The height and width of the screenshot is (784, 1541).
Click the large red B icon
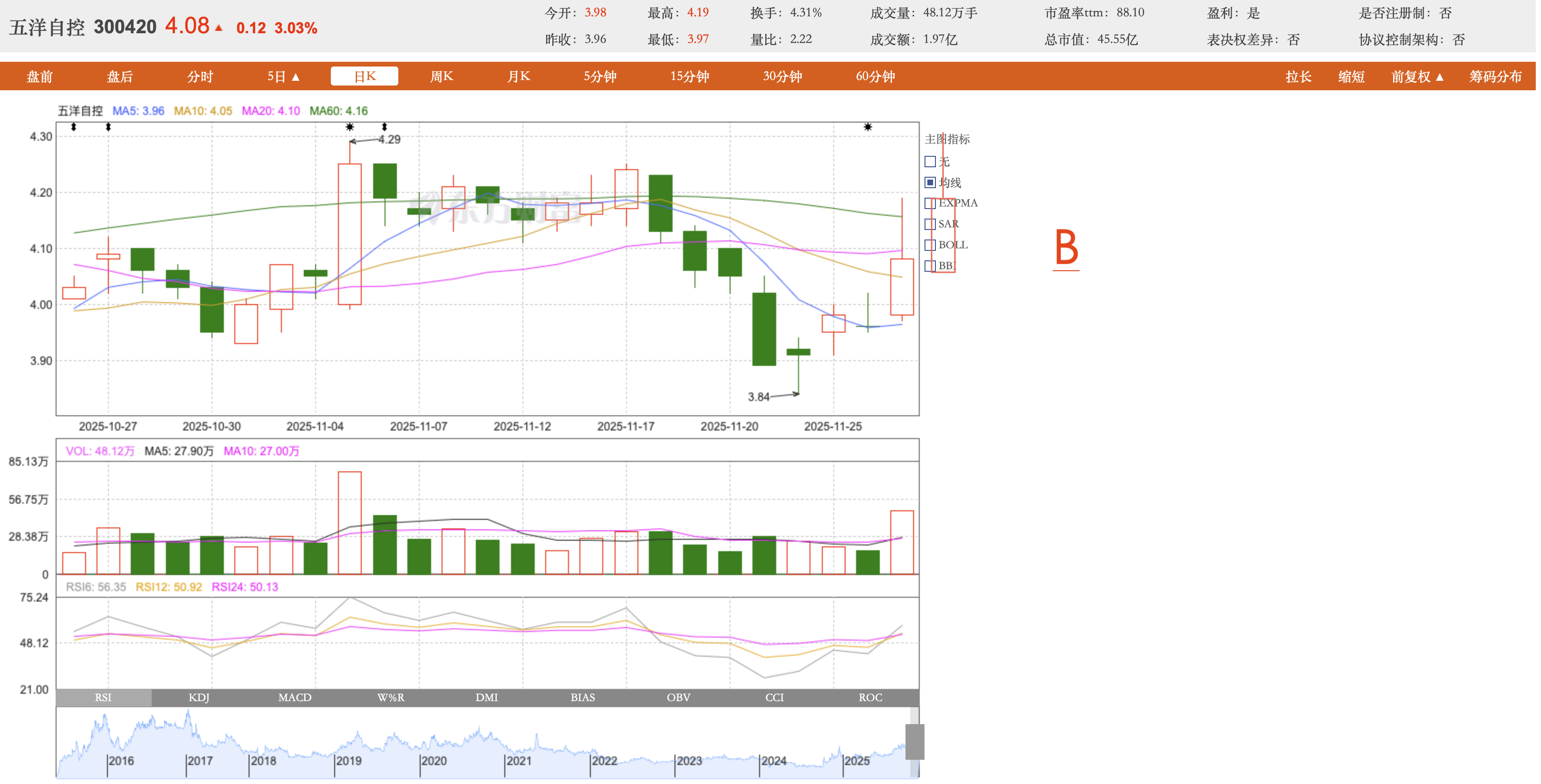[1066, 248]
